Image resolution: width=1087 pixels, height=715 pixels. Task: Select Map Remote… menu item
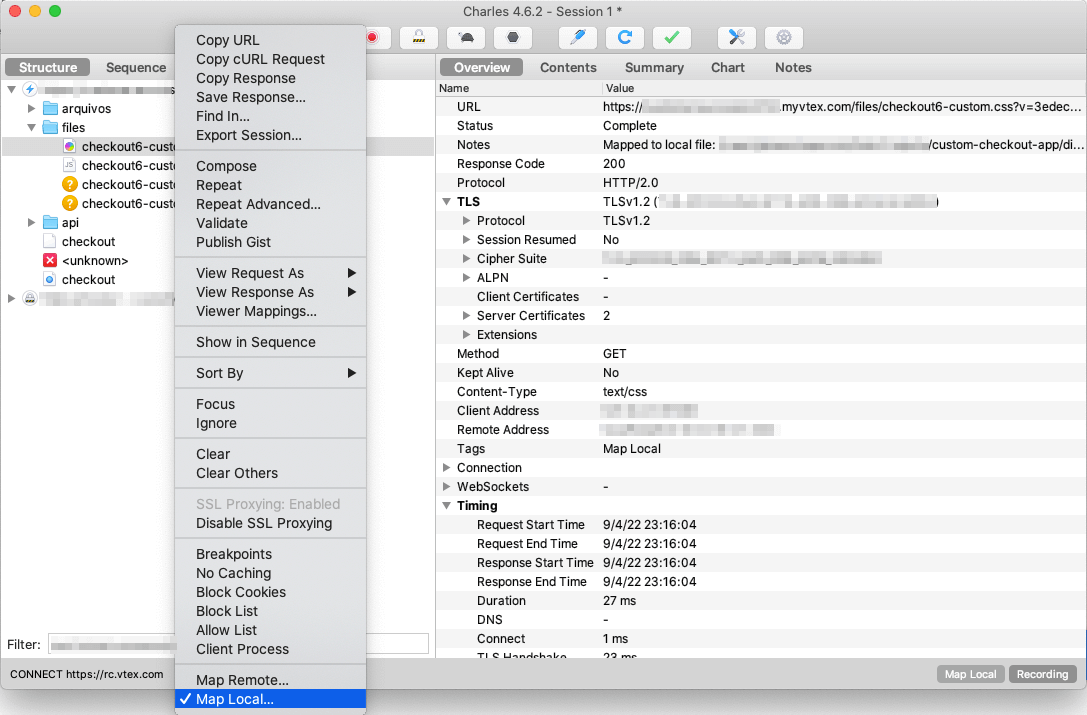click(x=270, y=680)
